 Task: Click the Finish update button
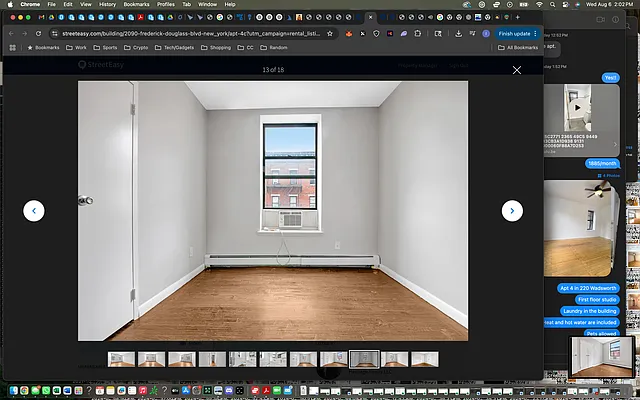(514, 33)
